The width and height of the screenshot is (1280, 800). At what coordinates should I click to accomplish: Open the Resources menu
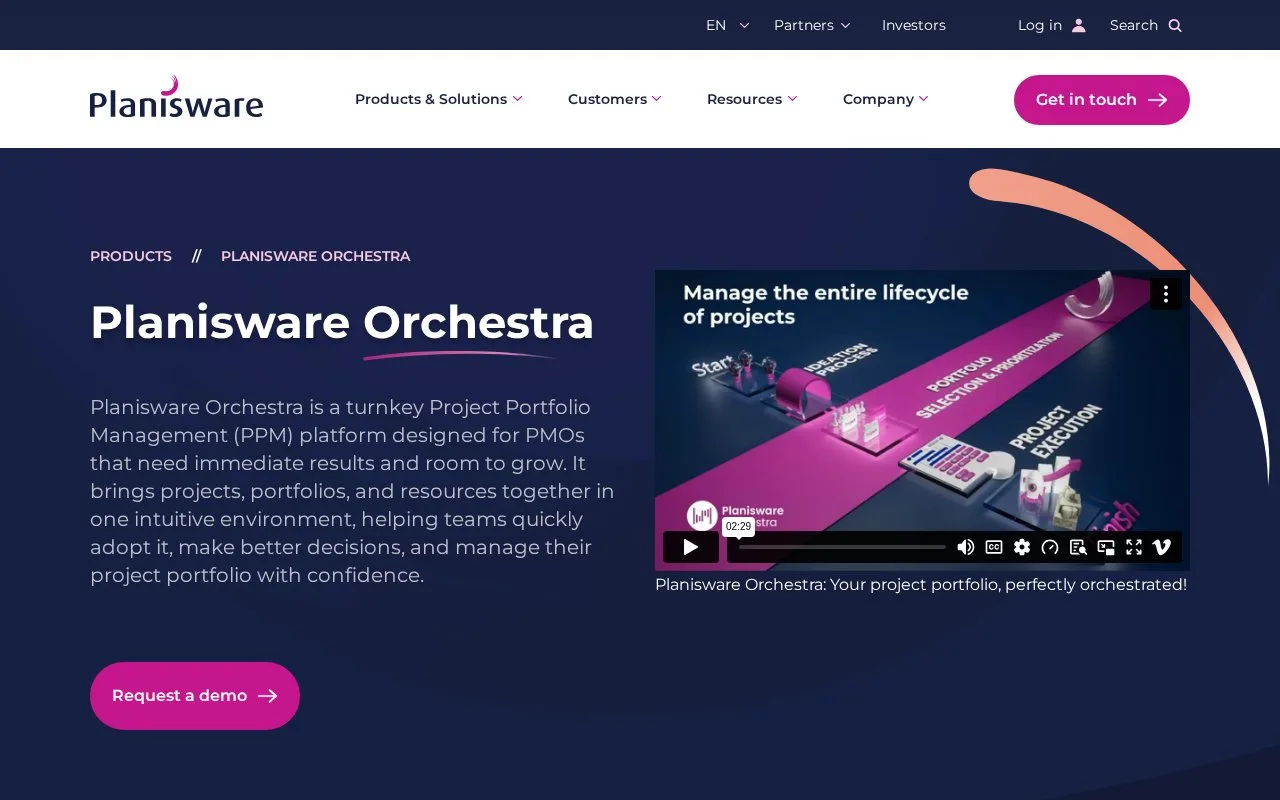coord(752,99)
